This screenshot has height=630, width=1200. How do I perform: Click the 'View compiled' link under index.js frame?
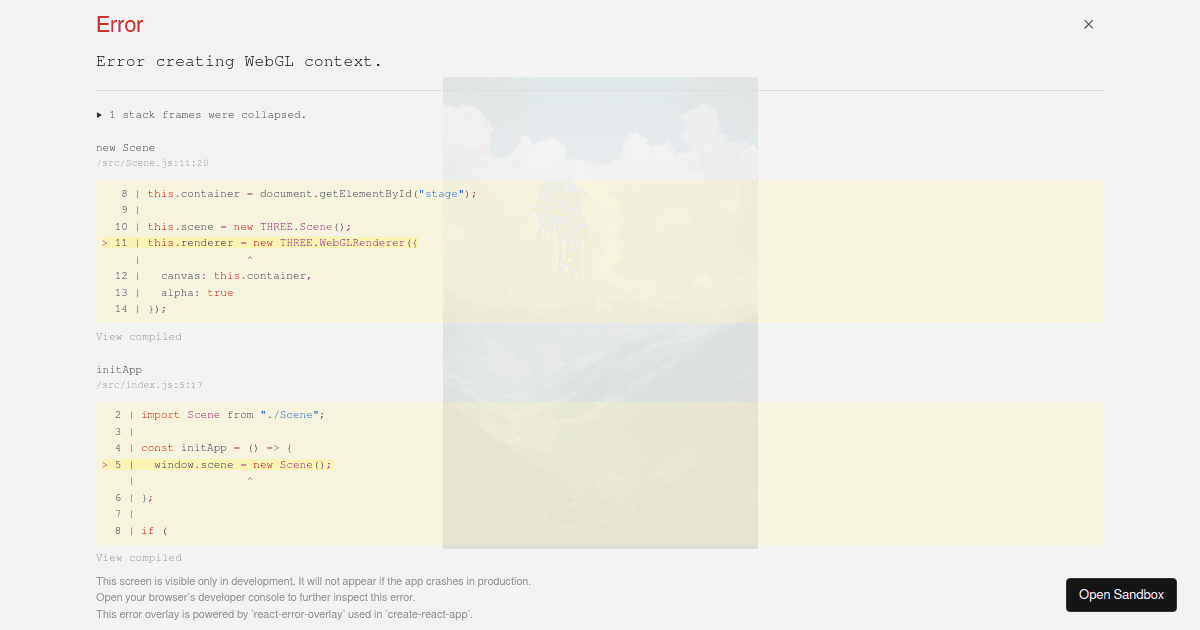tap(139, 557)
